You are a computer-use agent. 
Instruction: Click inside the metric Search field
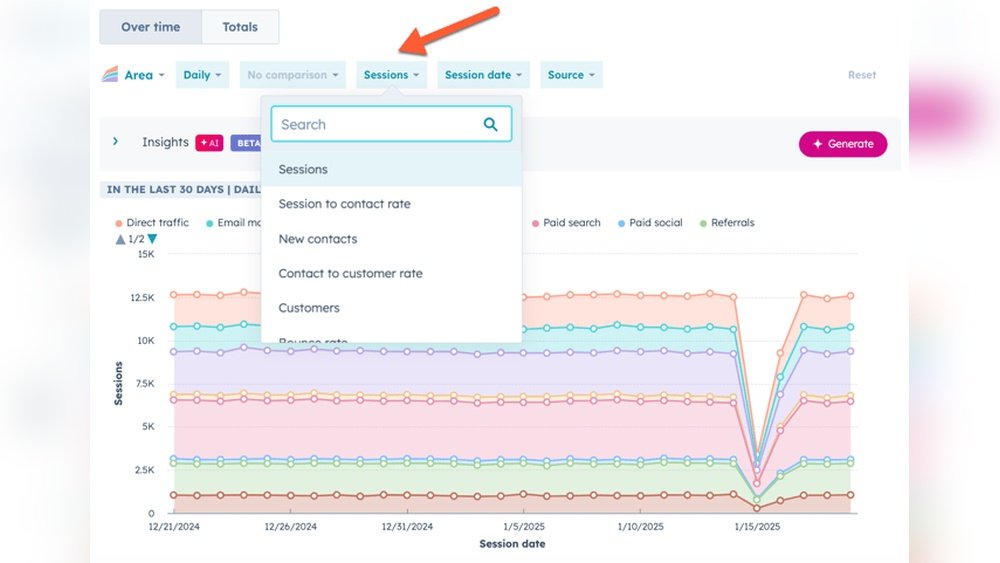pos(375,124)
